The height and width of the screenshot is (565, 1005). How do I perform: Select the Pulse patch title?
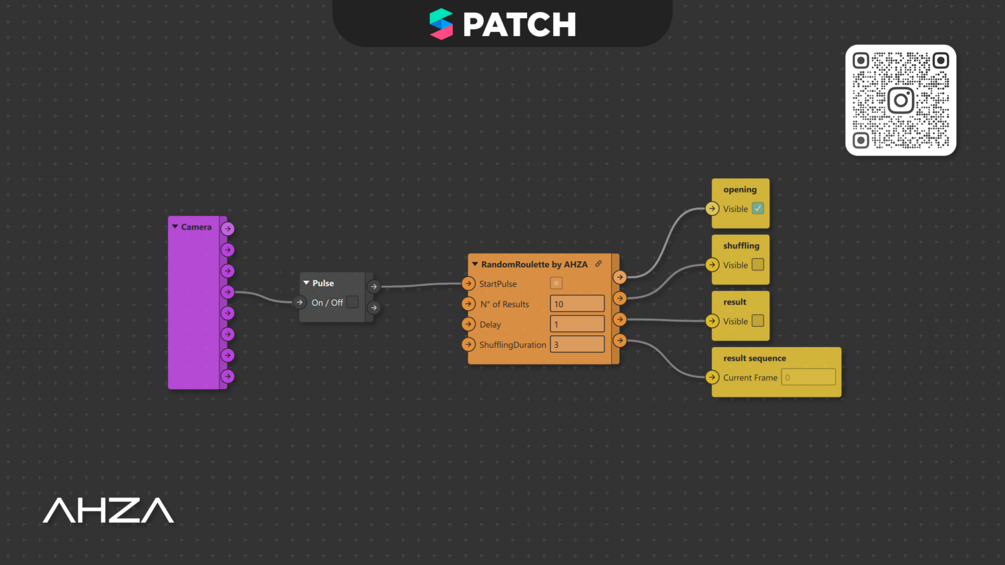click(323, 283)
